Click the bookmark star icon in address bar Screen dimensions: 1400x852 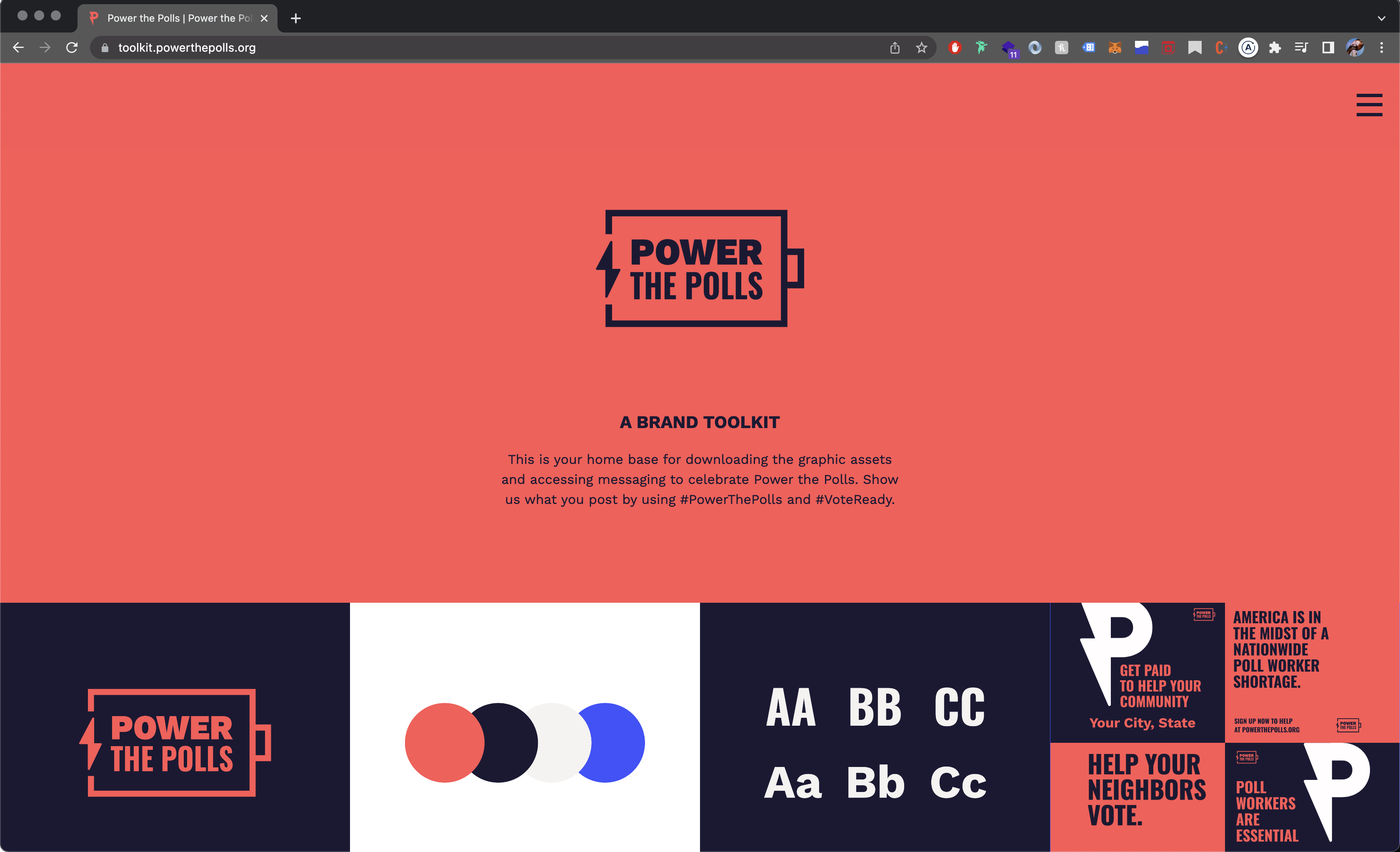pos(920,47)
